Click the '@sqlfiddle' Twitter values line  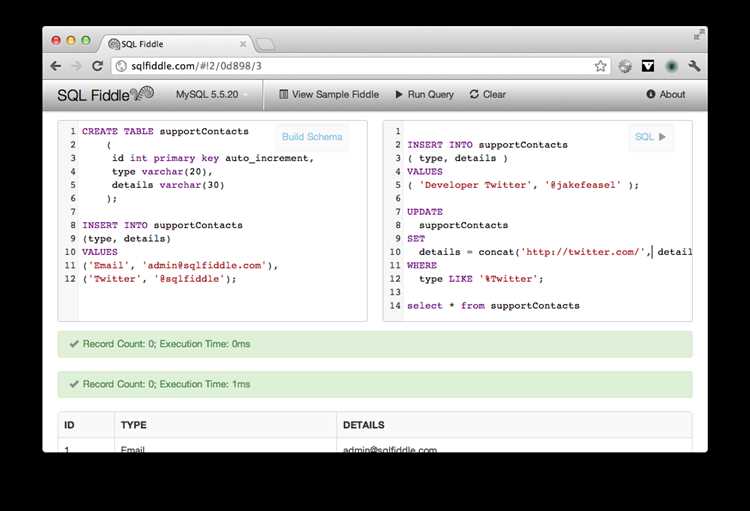[159, 278]
